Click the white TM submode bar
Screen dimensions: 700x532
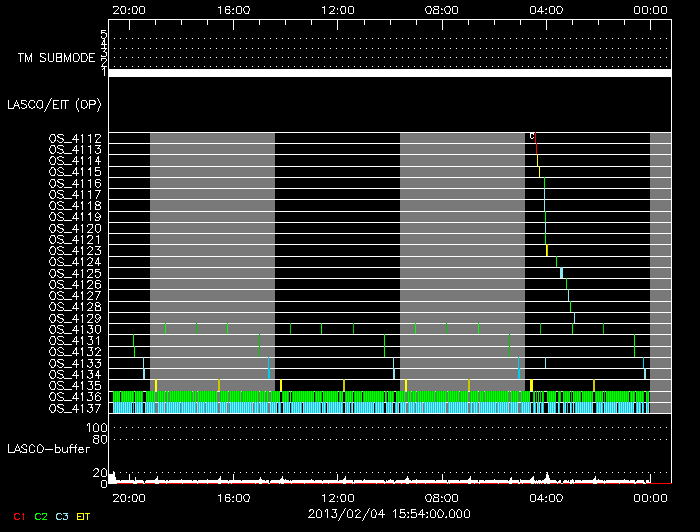click(x=389, y=72)
